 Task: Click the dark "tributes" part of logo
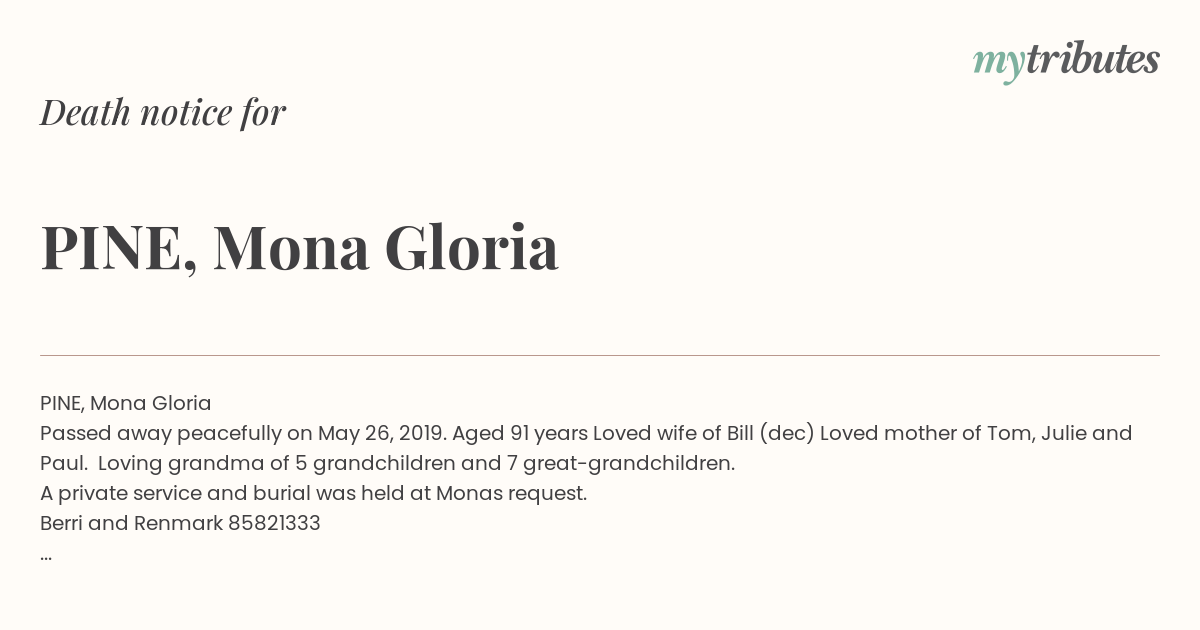(1092, 59)
